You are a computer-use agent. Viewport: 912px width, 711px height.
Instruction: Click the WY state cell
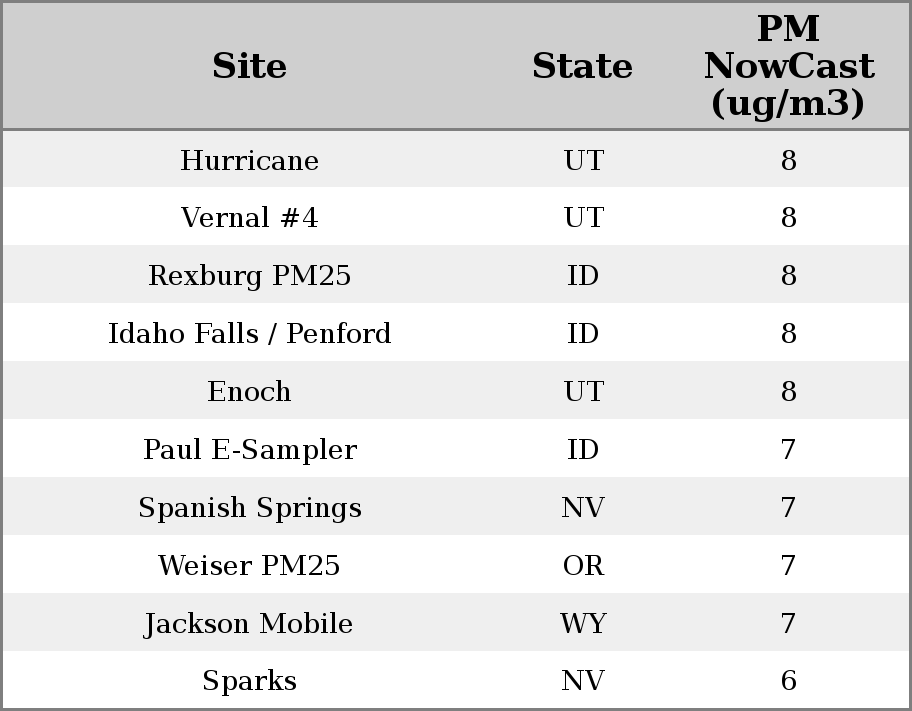click(583, 624)
